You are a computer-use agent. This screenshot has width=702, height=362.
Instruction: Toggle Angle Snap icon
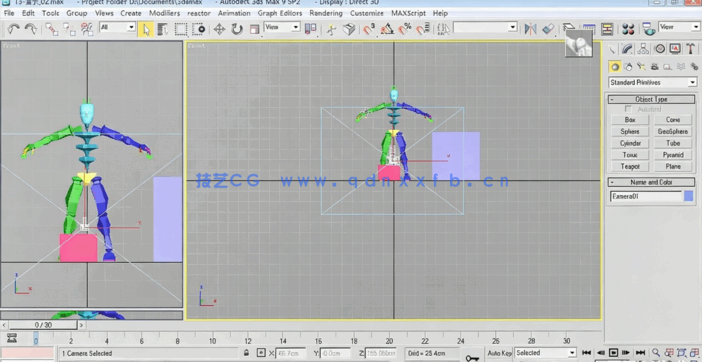[387, 29]
